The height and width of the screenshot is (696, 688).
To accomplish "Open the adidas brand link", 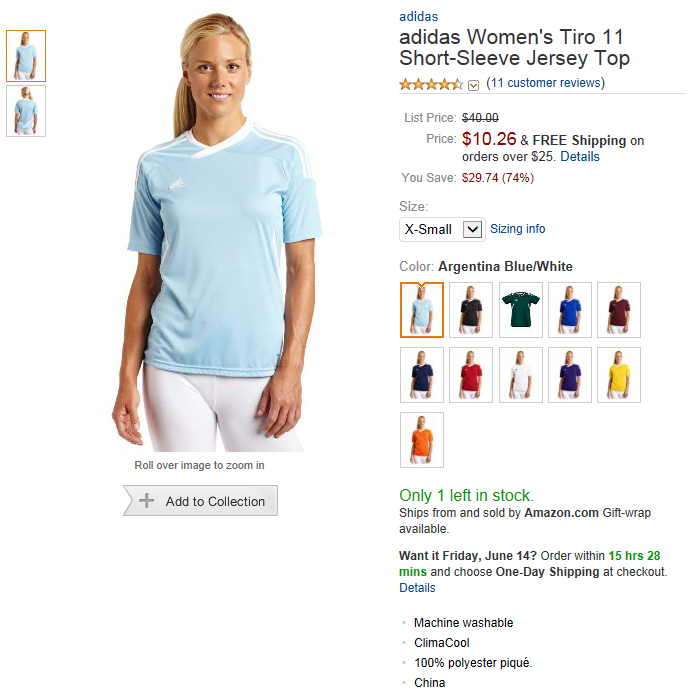I will coord(418,17).
